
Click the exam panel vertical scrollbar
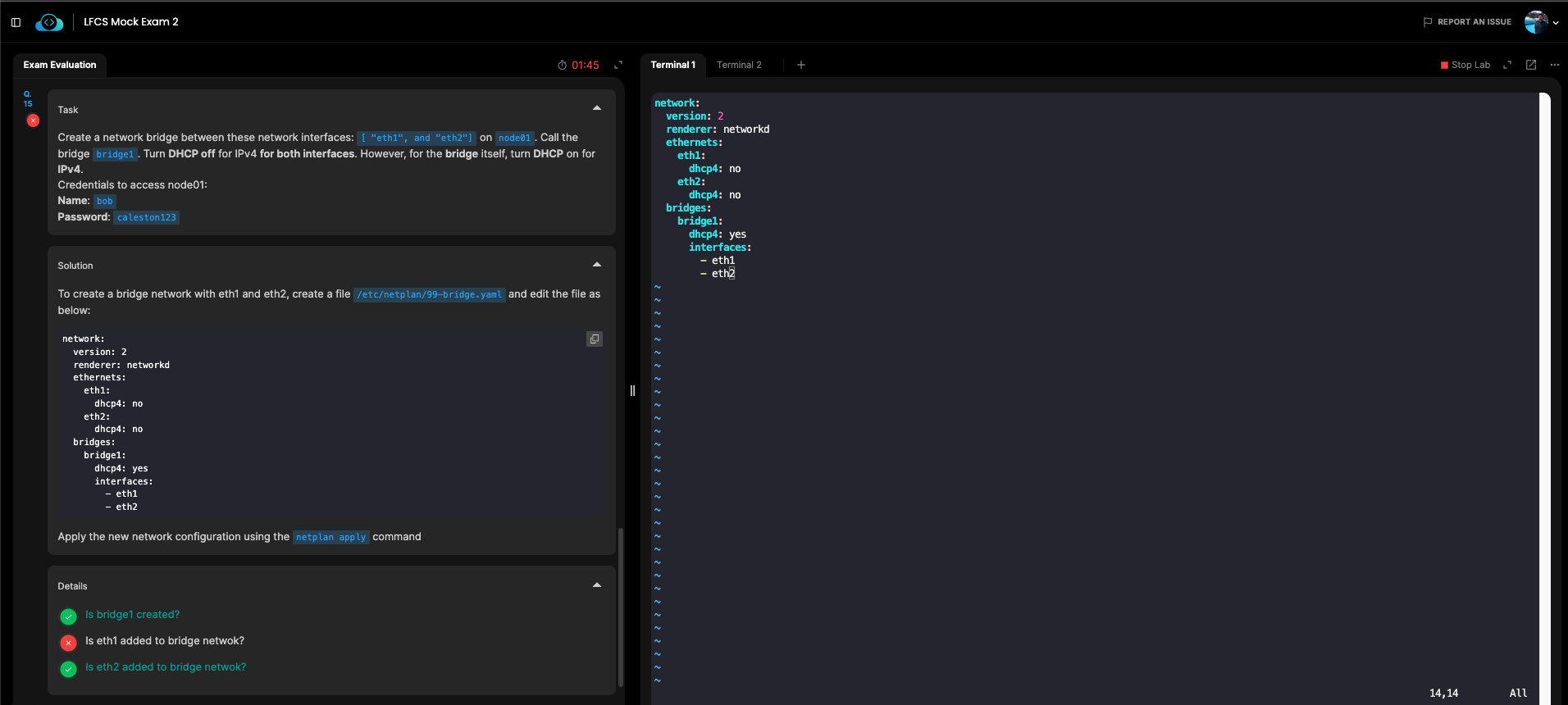620,607
